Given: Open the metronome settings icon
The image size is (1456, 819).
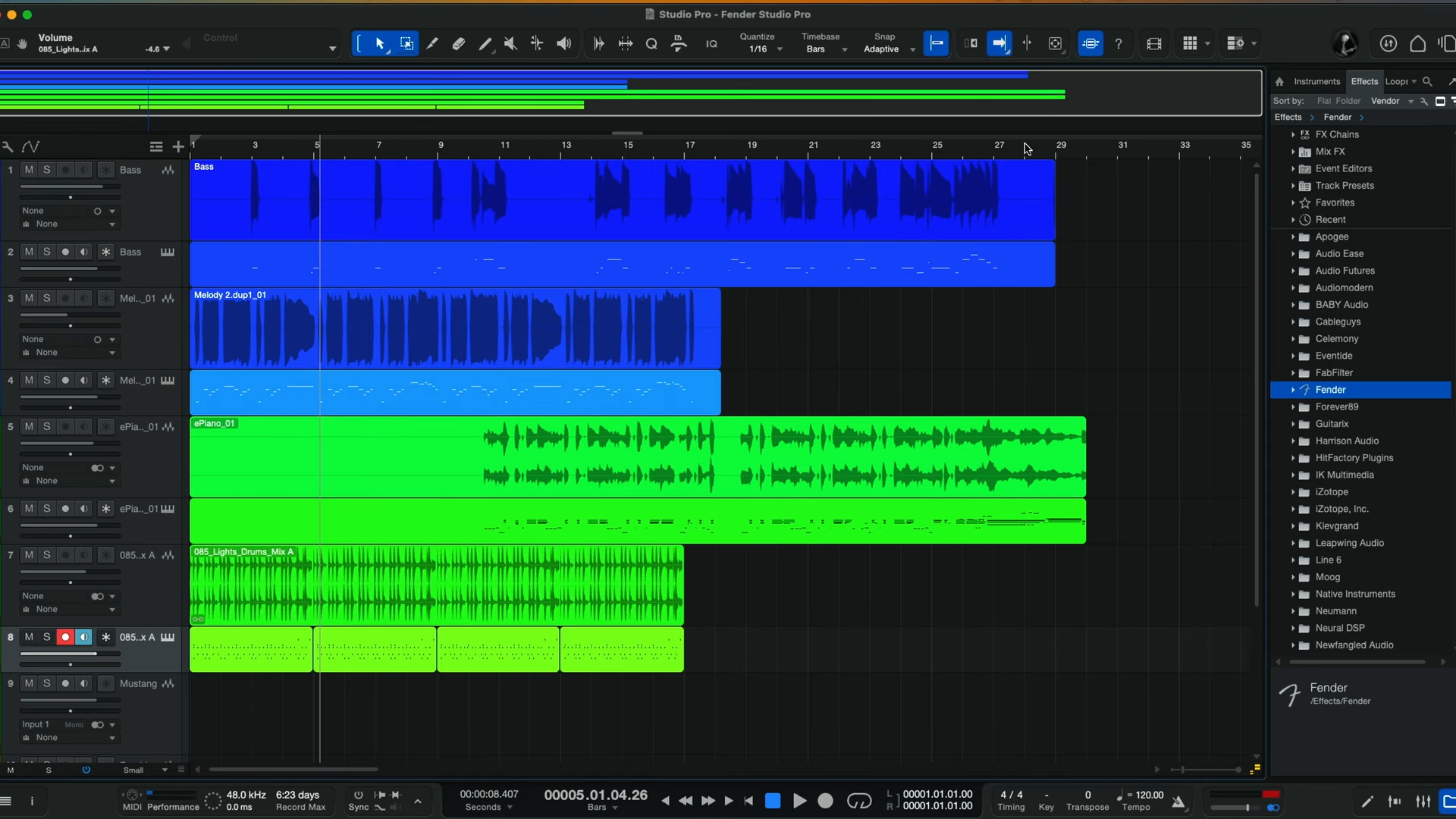Looking at the screenshot, I should [1178, 802].
